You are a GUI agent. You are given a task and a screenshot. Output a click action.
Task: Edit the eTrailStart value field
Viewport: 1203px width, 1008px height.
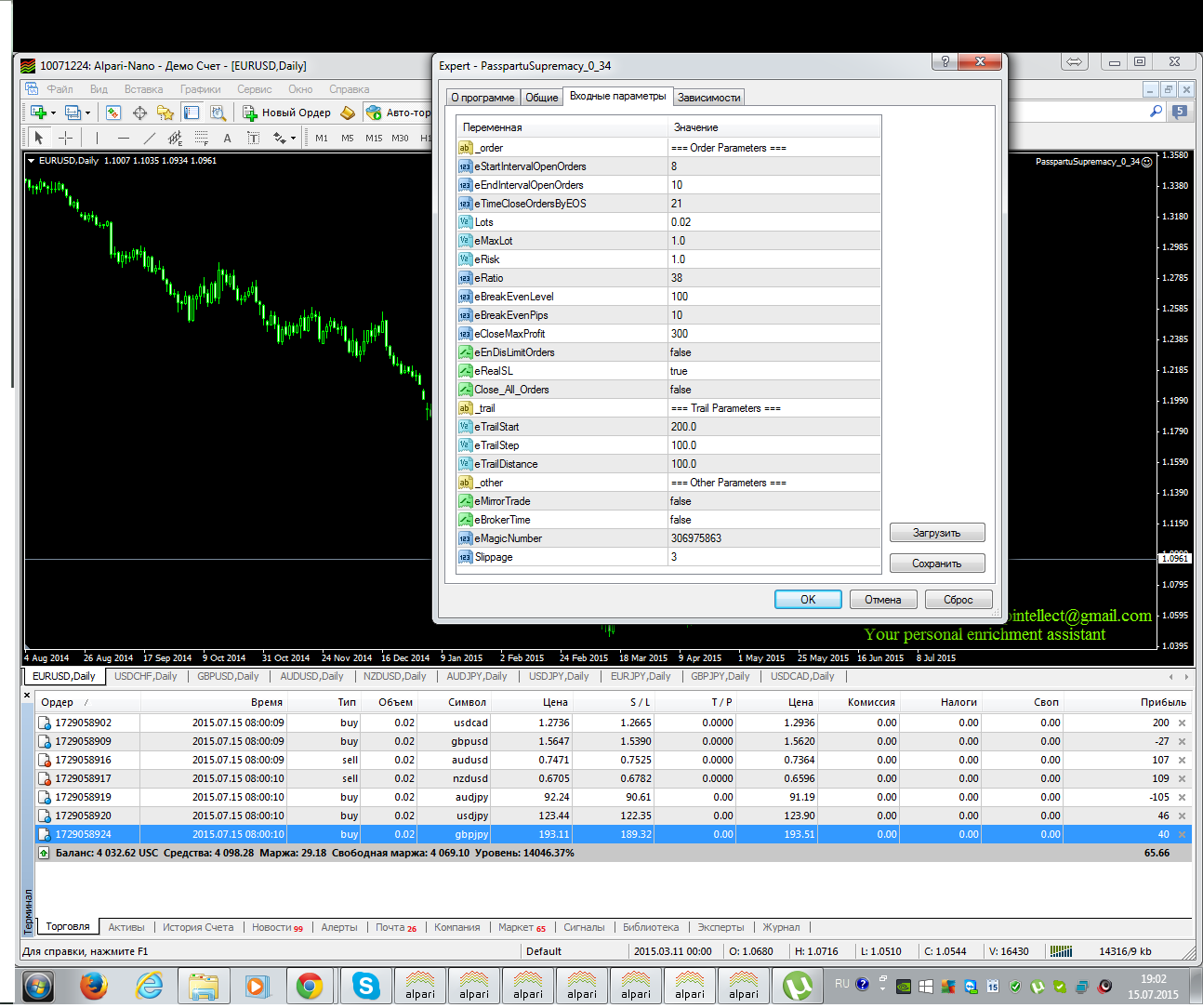(773, 427)
